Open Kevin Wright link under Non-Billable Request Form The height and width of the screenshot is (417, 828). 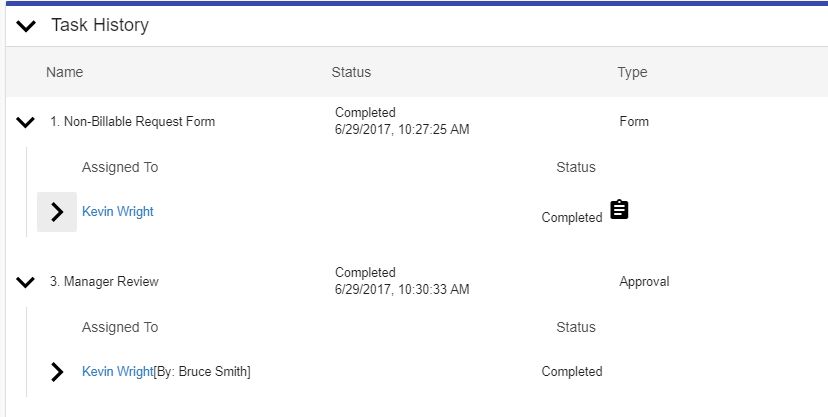tap(118, 212)
